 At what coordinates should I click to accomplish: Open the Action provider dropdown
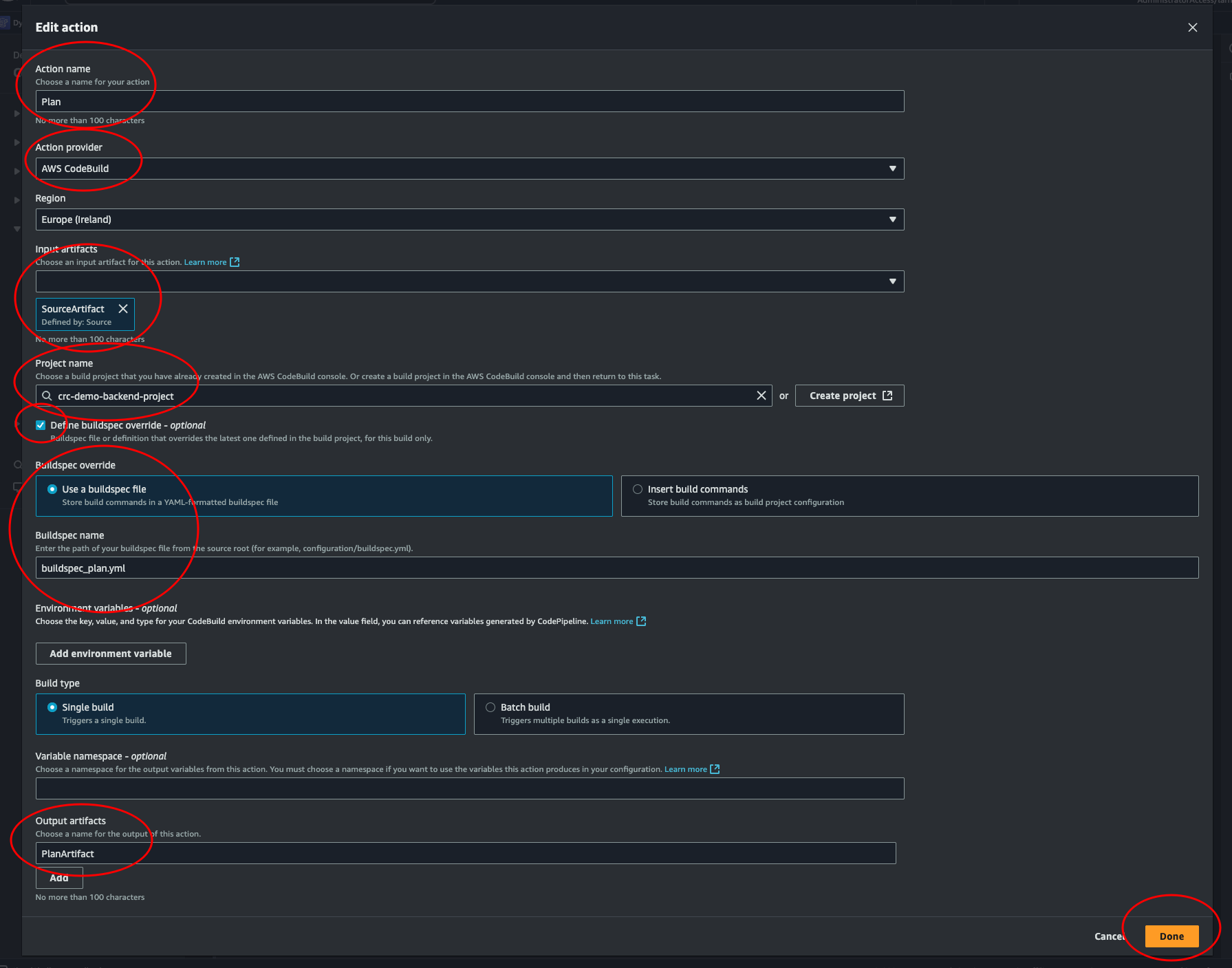[x=469, y=169]
